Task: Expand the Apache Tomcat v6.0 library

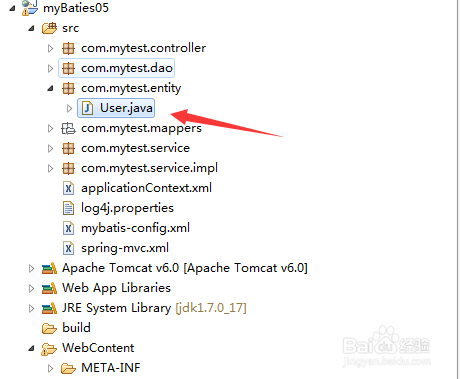Action: [x=31, y=269]
